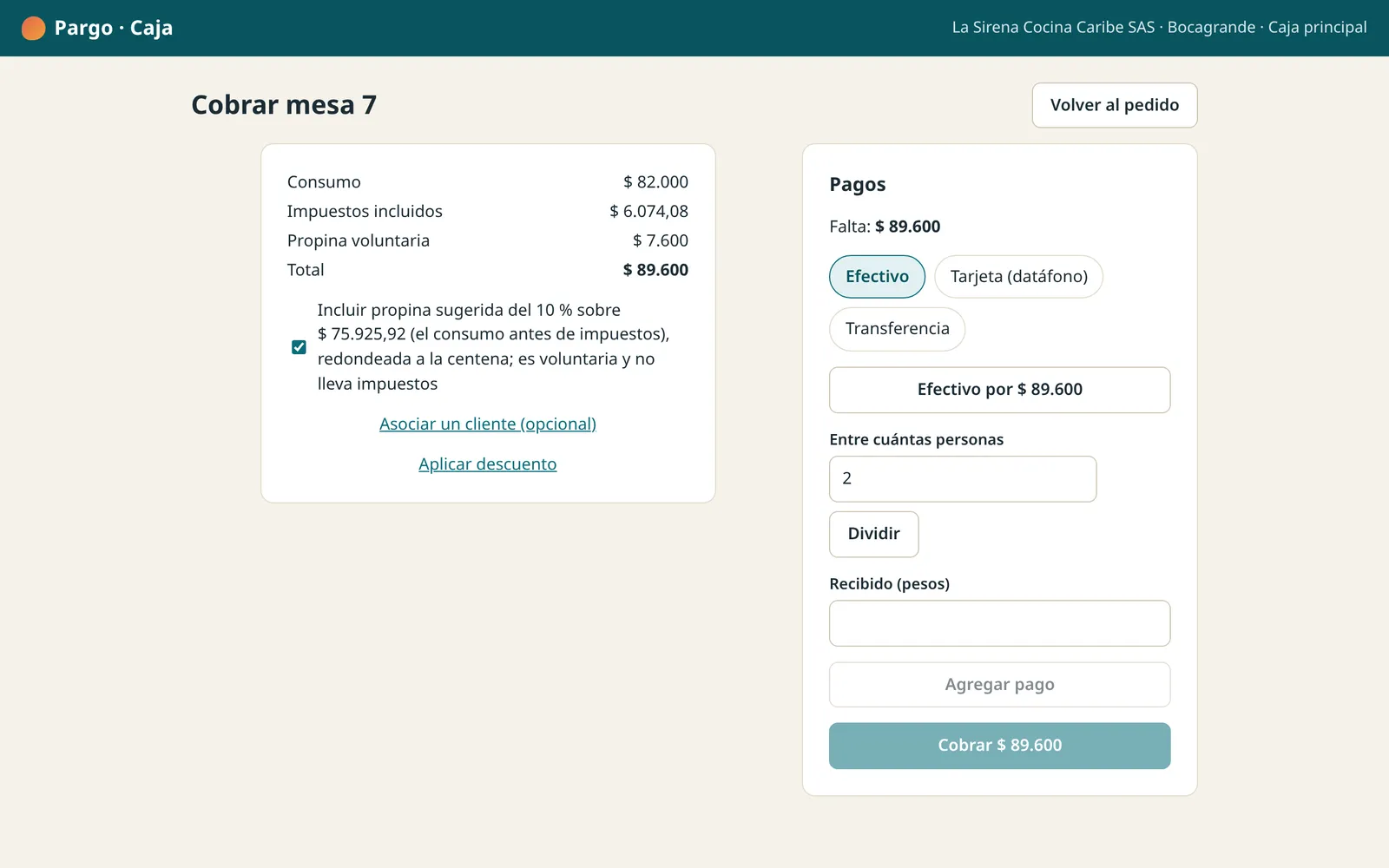Click the Cobrar mesa 7 heading
This screenshot has width=1389, height=868.
click(x=284, y=105)
